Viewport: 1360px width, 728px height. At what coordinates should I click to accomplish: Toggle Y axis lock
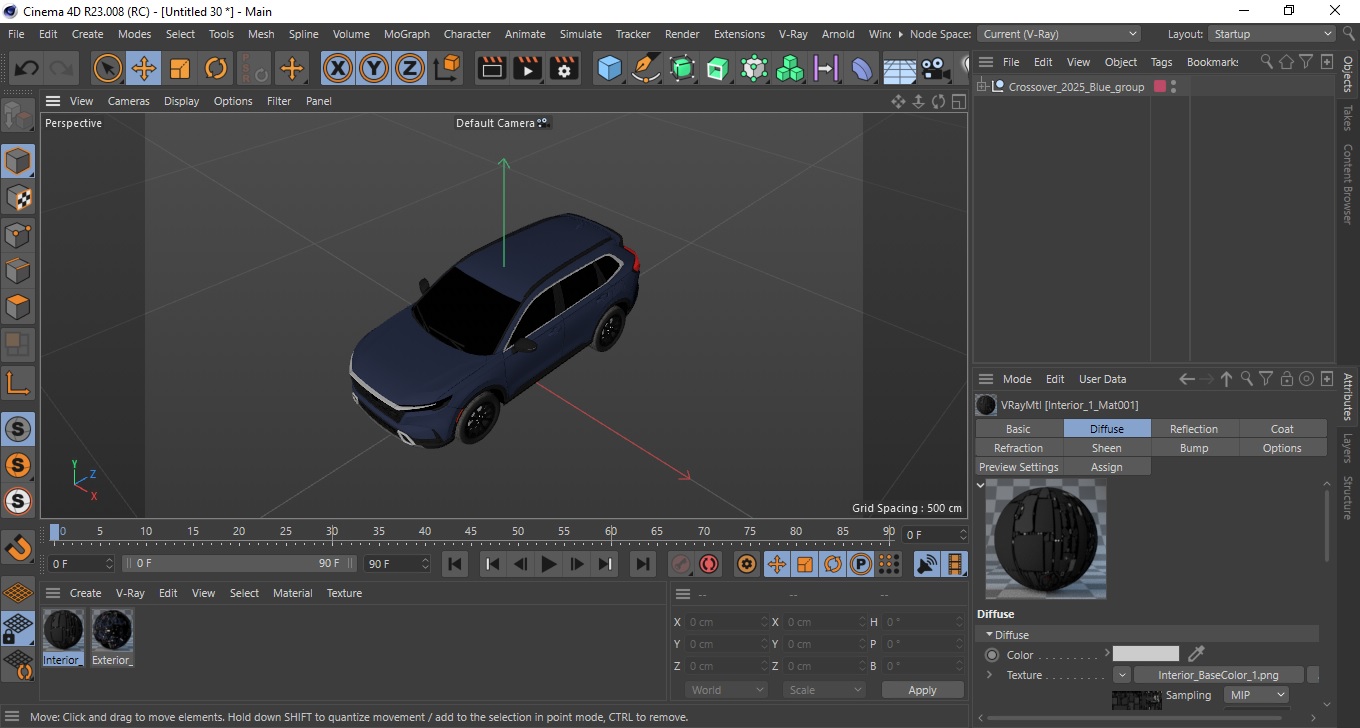[x=374, y=69]
